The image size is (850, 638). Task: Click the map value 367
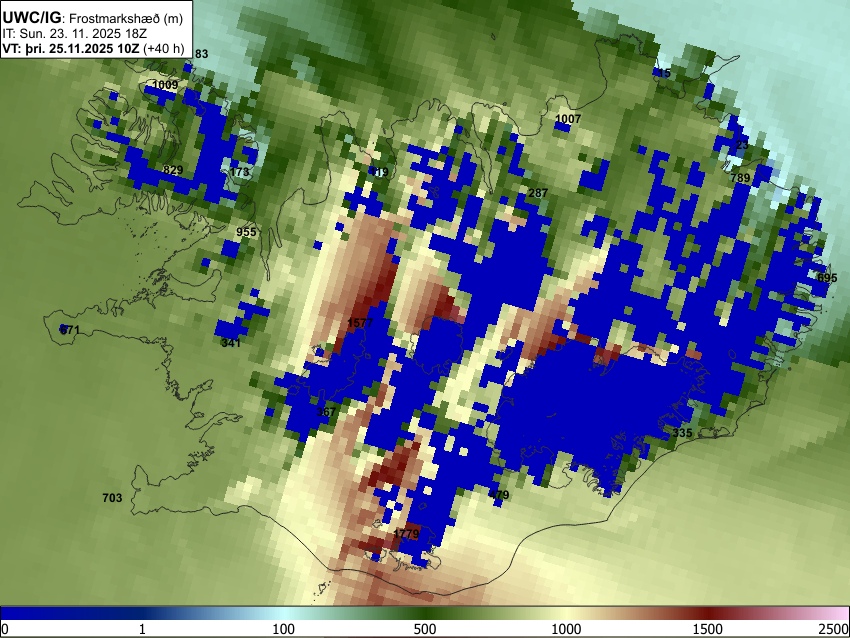coord(326,412)
